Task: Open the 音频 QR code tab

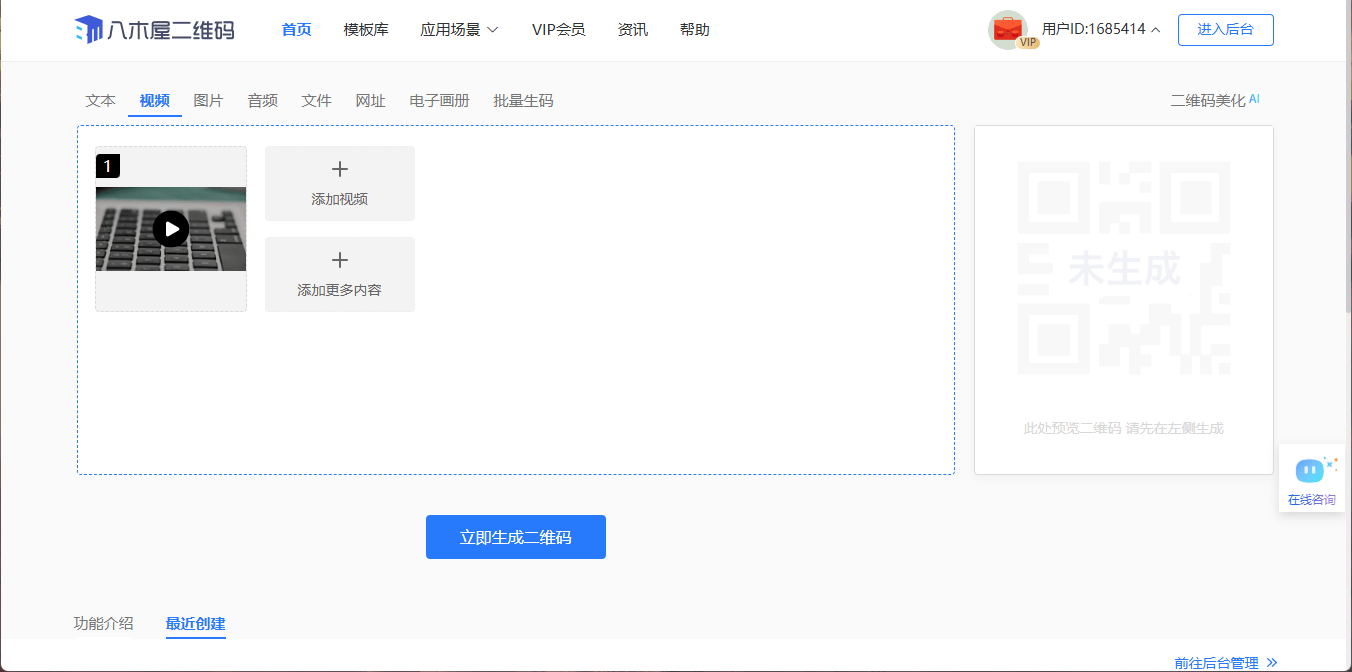Action: click(263, 101)
